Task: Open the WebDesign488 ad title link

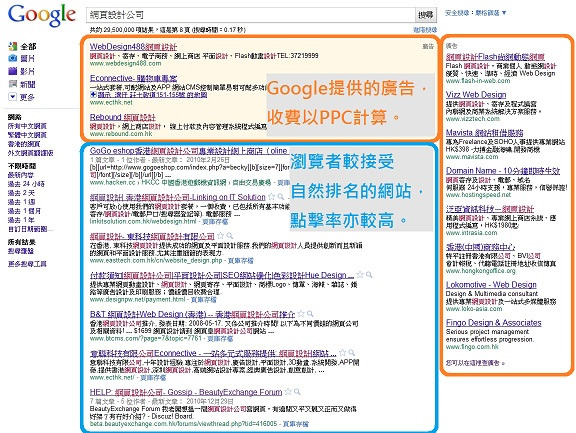Action: tap(133, 47)
